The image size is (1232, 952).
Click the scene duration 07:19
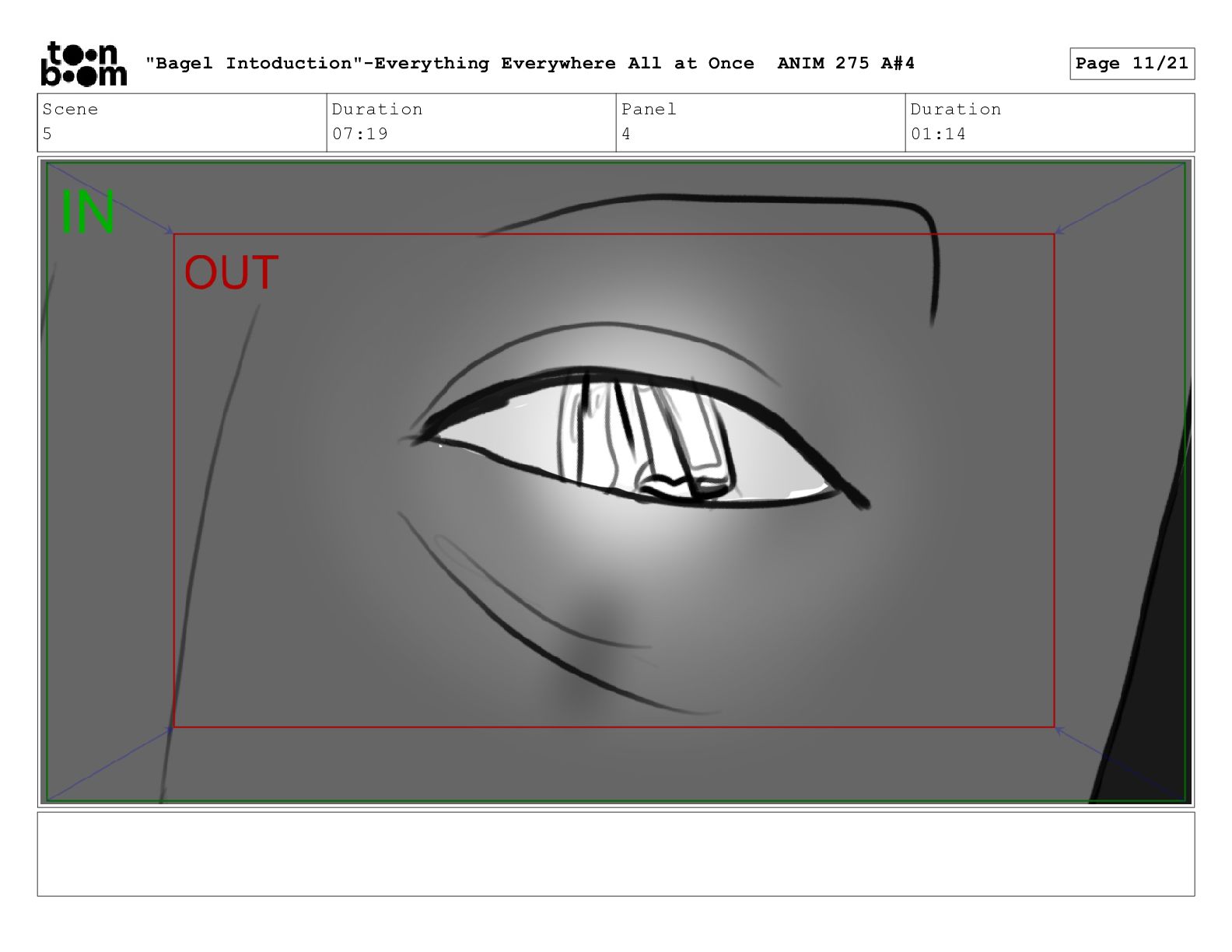pos(360,134)
